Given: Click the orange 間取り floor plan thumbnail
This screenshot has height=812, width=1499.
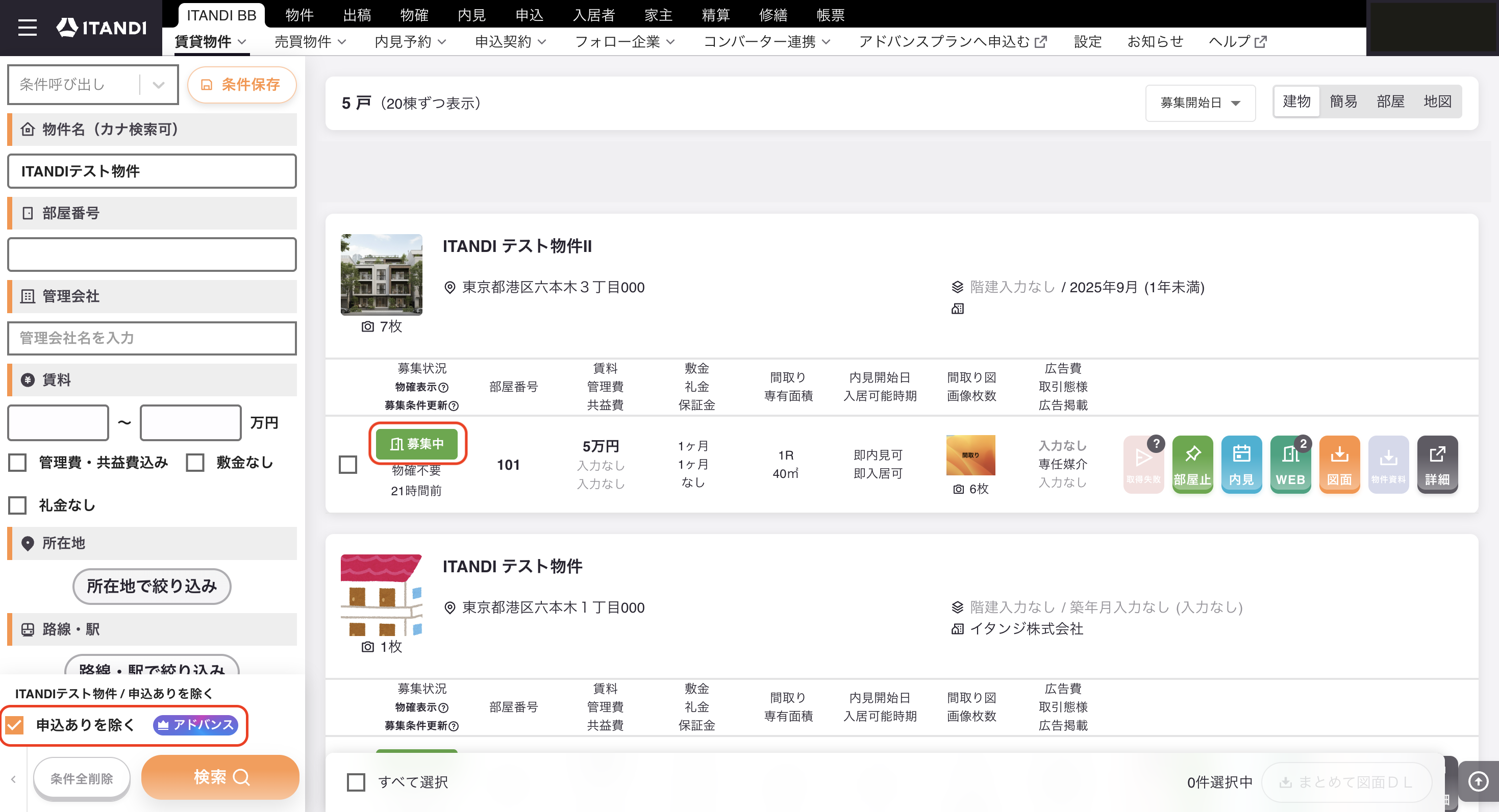Looking at the screenshot, I should (970, 455).
